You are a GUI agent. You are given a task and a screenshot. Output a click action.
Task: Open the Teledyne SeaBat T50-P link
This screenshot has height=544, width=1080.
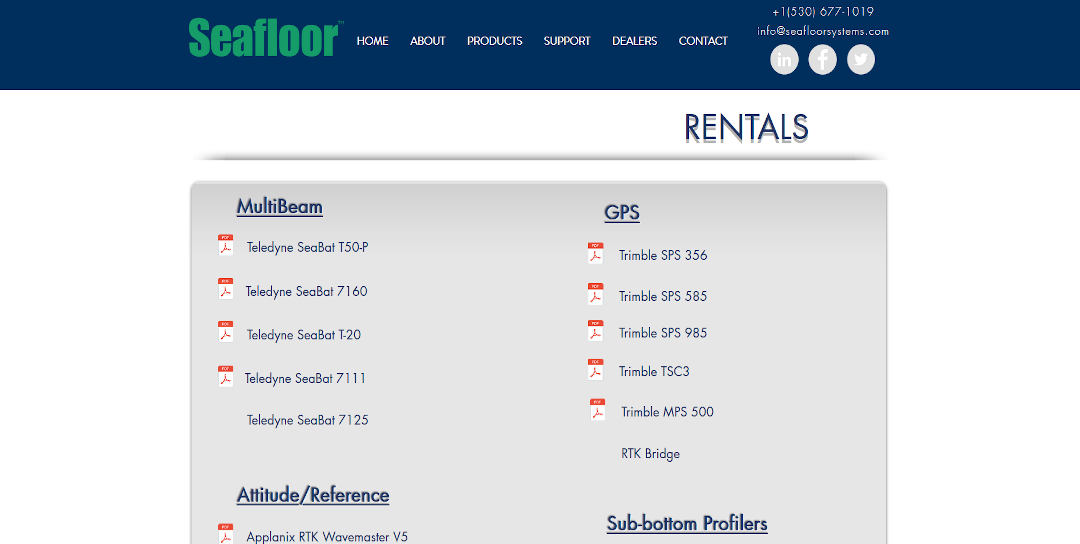coord(308,247)
